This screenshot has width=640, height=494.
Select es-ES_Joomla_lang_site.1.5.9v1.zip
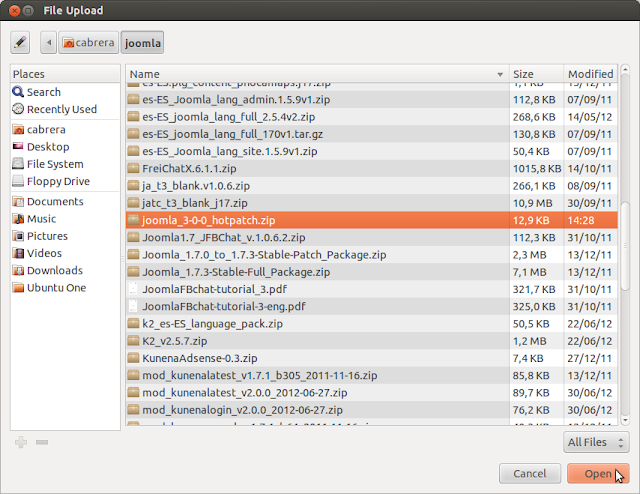371,151
